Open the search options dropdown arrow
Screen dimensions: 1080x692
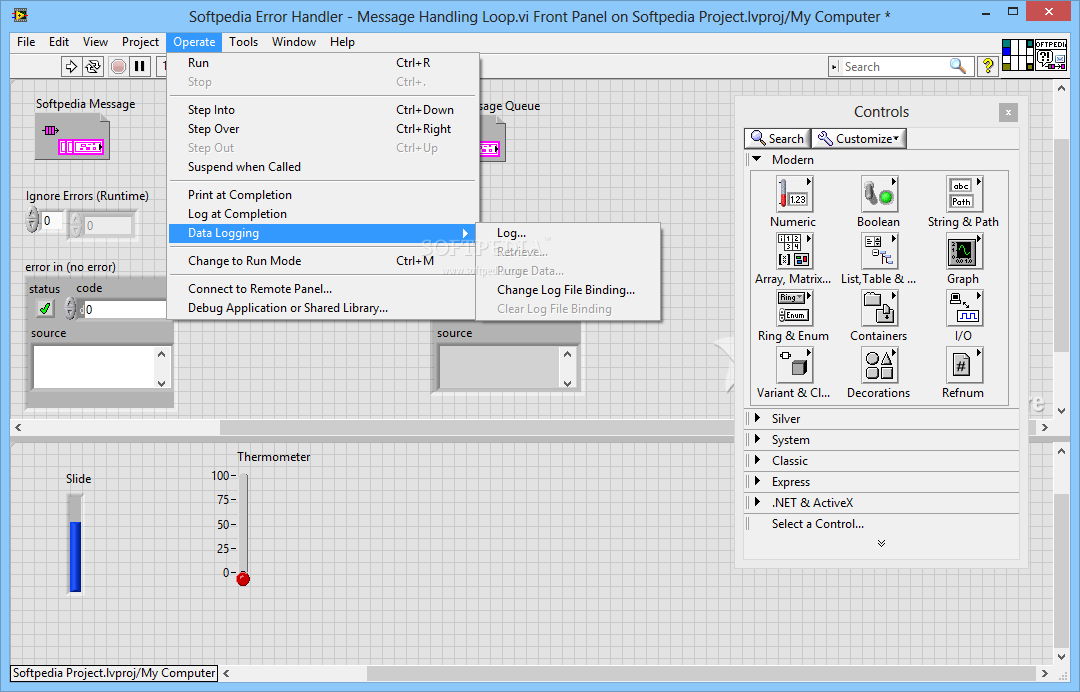pyautogui.click(x=834, y=67)
